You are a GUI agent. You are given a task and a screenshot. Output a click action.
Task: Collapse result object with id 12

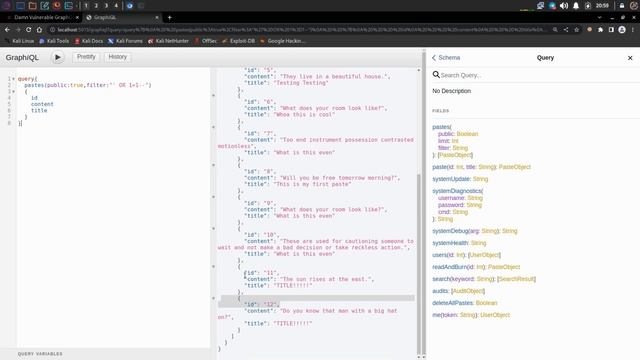[x=213, y=298]
